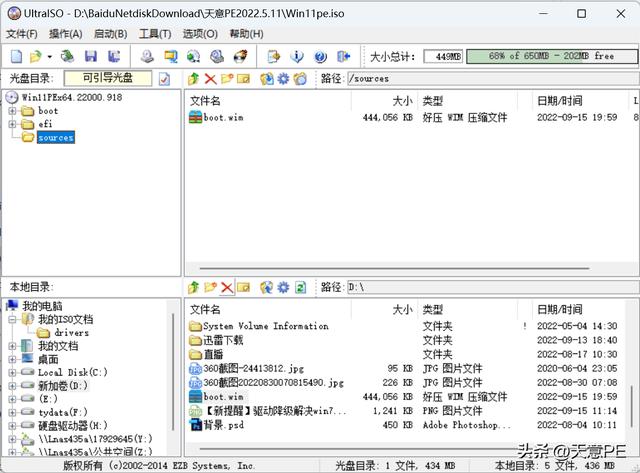640x473 pixels.
Task: Expand the boot folder in the ISO tree
Action: (12, 111)
